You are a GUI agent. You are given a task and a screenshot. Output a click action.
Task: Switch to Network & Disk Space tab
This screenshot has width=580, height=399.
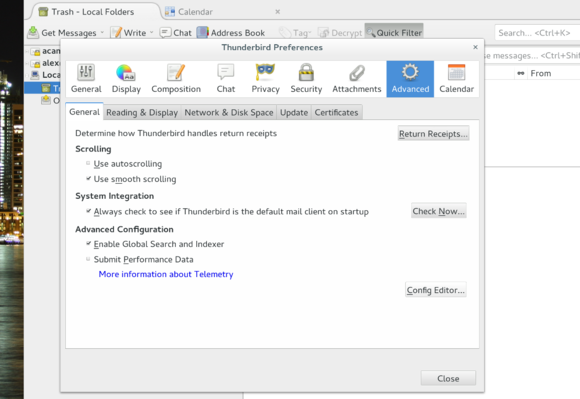(x=229, y=112)
